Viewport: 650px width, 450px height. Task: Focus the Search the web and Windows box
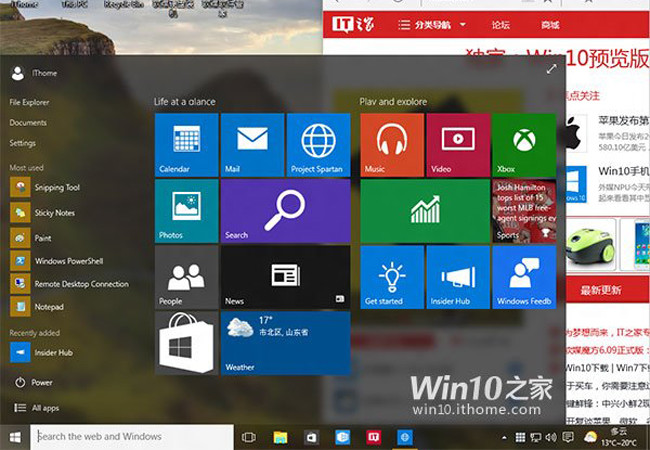pos(132,437)
